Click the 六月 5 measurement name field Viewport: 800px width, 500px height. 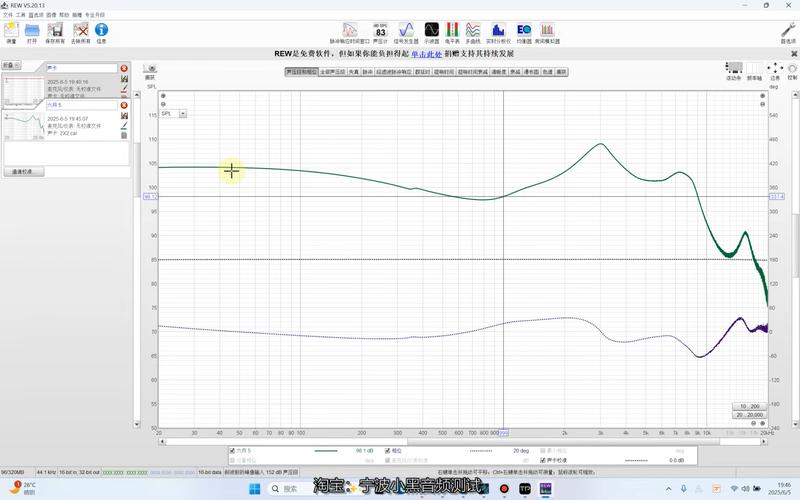pos(82,105)
